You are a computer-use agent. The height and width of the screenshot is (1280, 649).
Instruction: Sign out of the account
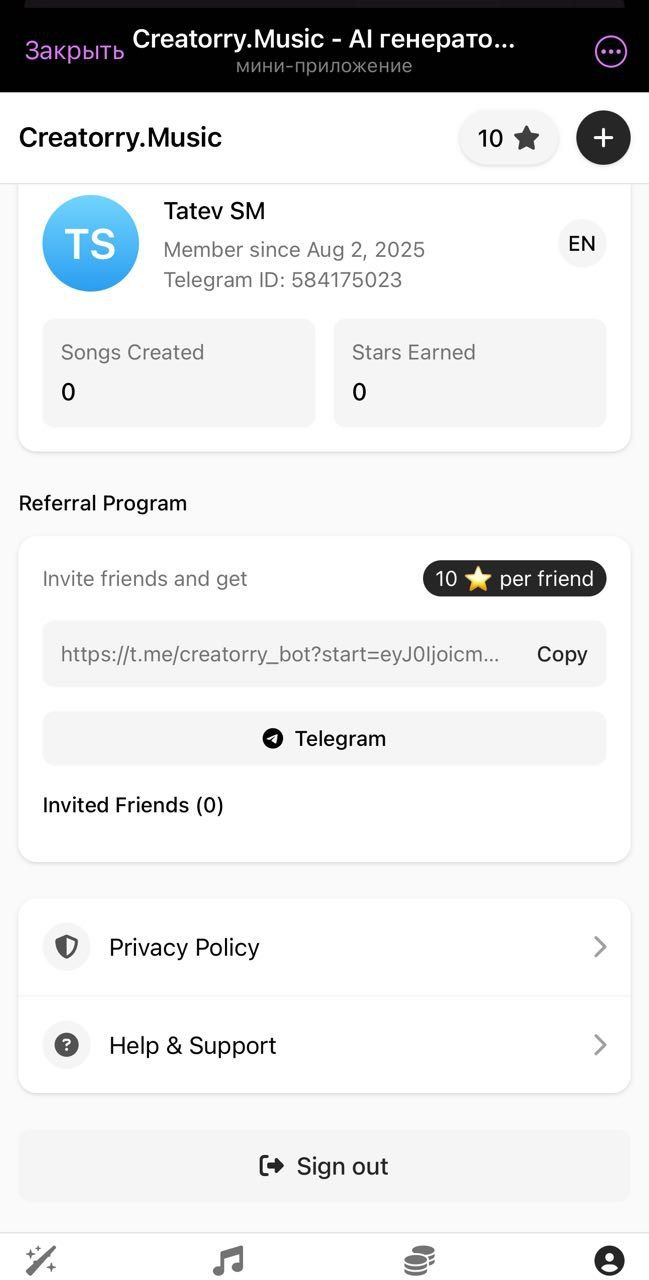[324, 1165]
